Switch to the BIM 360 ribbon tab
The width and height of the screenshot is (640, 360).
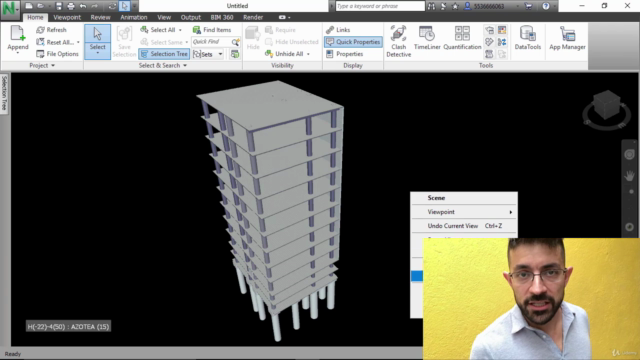point(222,17)
